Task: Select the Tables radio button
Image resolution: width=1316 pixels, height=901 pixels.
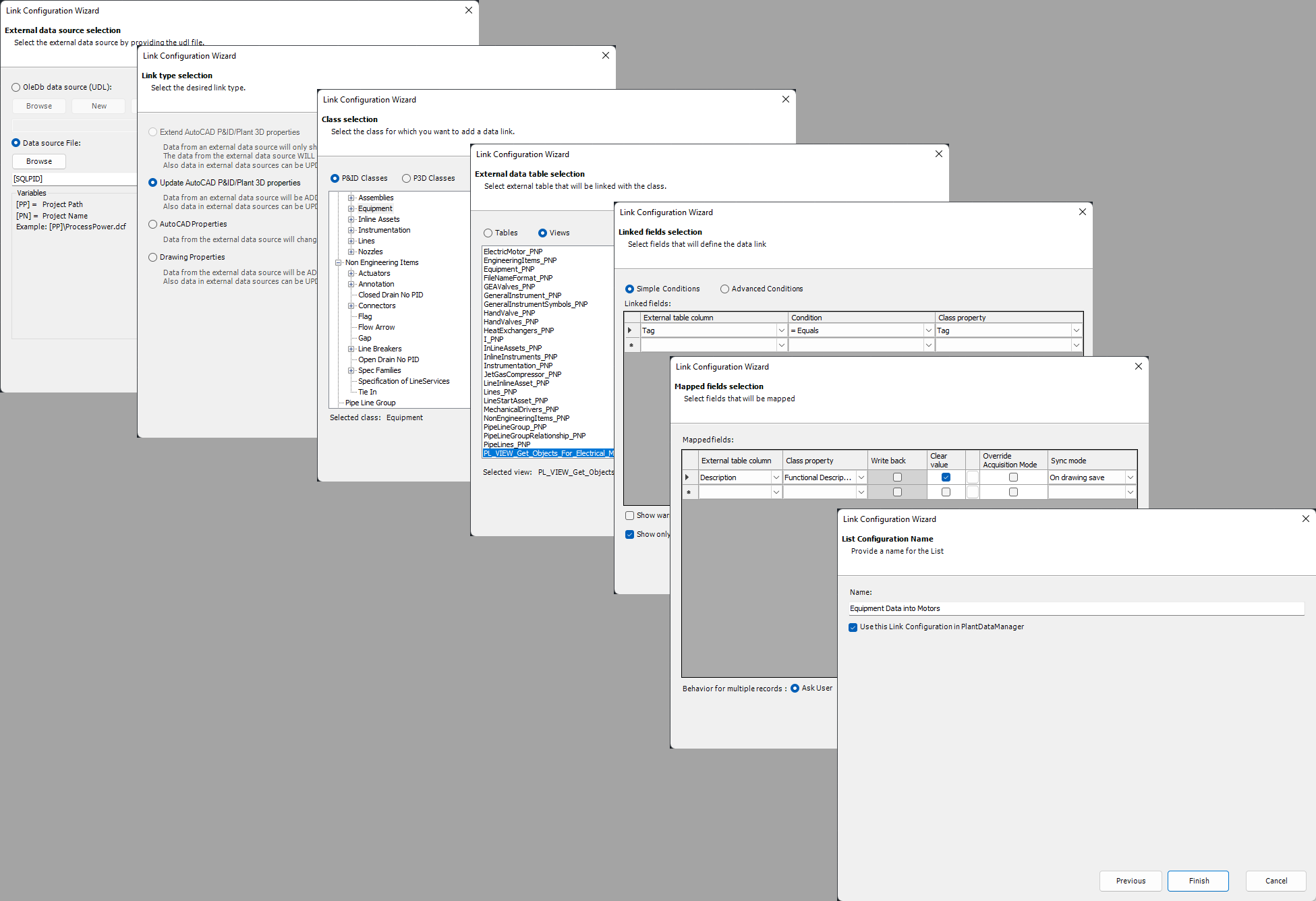Action: tap(488, 233)
